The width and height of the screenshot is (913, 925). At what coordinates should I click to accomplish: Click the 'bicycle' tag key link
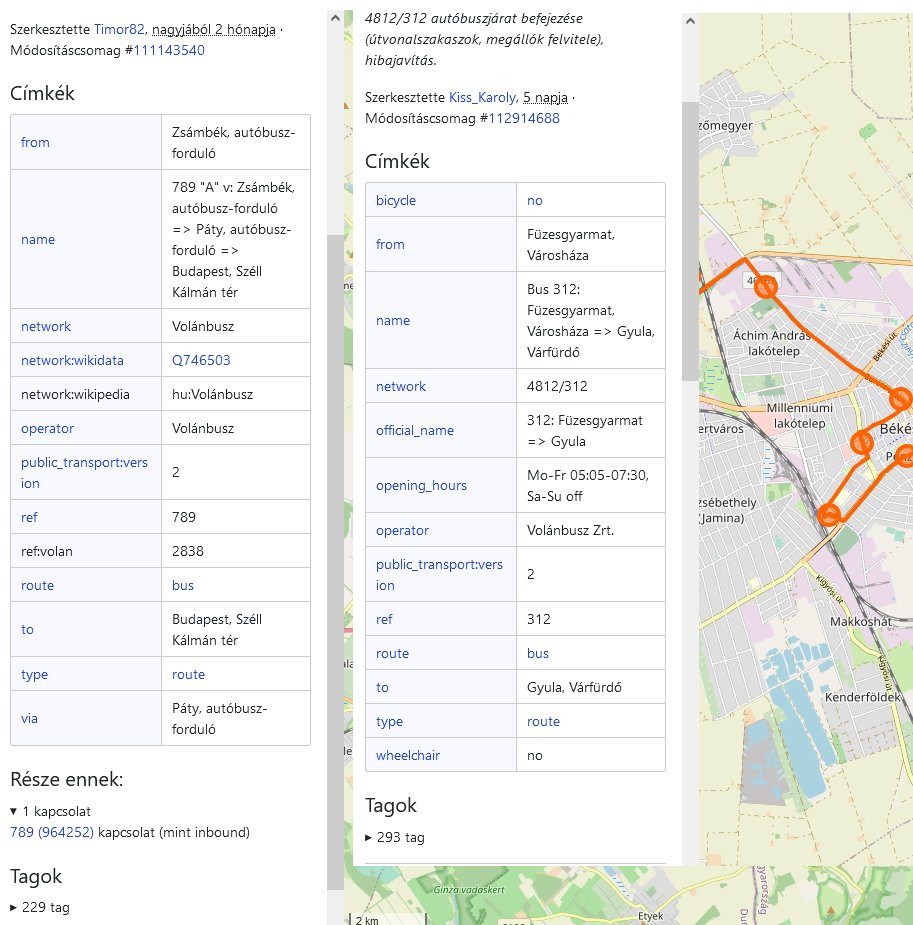(396, 201)
